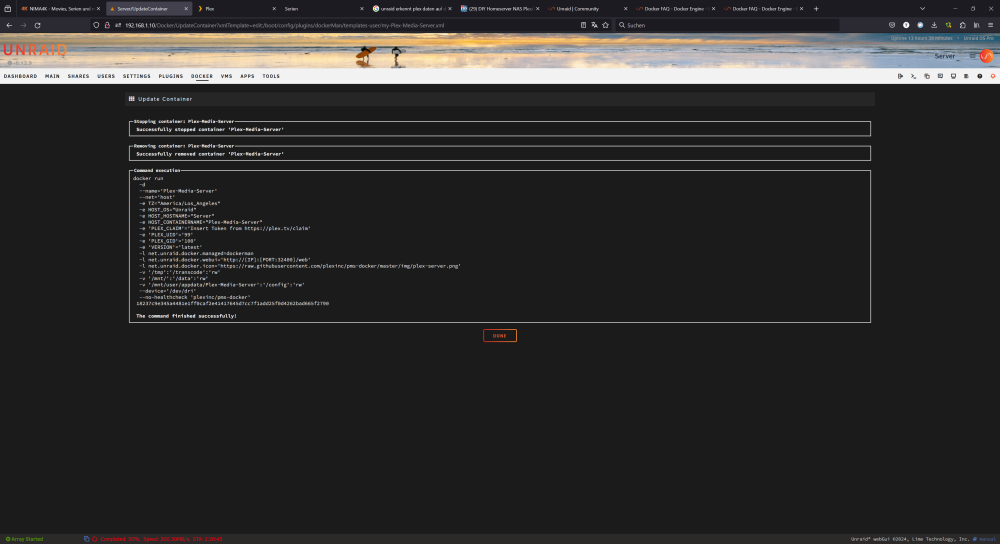Click the 'Successfully stopped container' message

[210, 129]
